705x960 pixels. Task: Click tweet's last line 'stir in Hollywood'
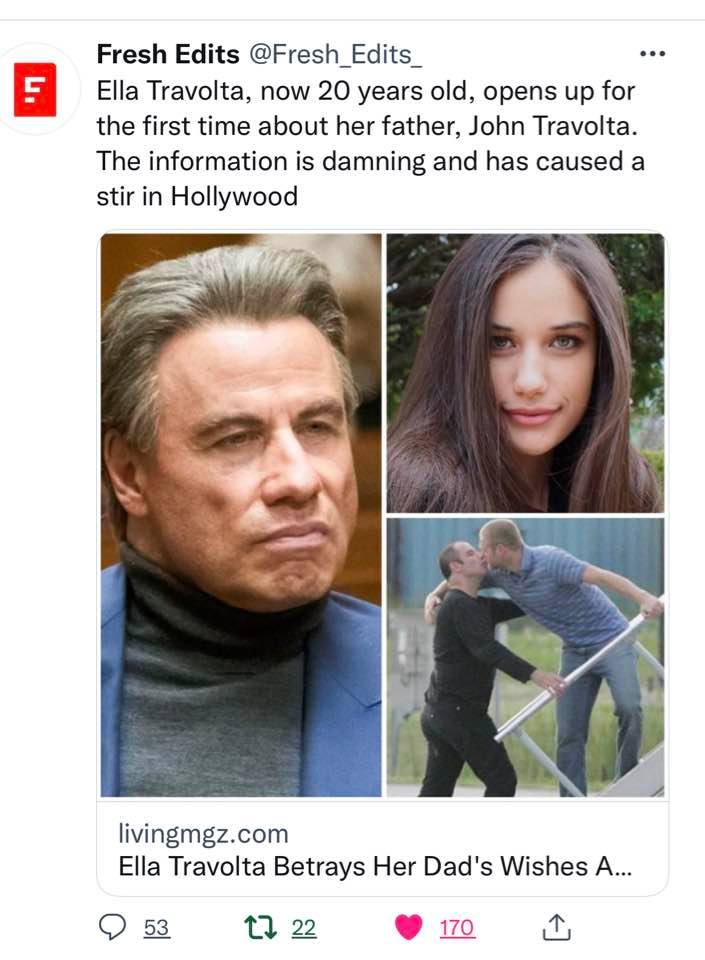tap(197, 197)
